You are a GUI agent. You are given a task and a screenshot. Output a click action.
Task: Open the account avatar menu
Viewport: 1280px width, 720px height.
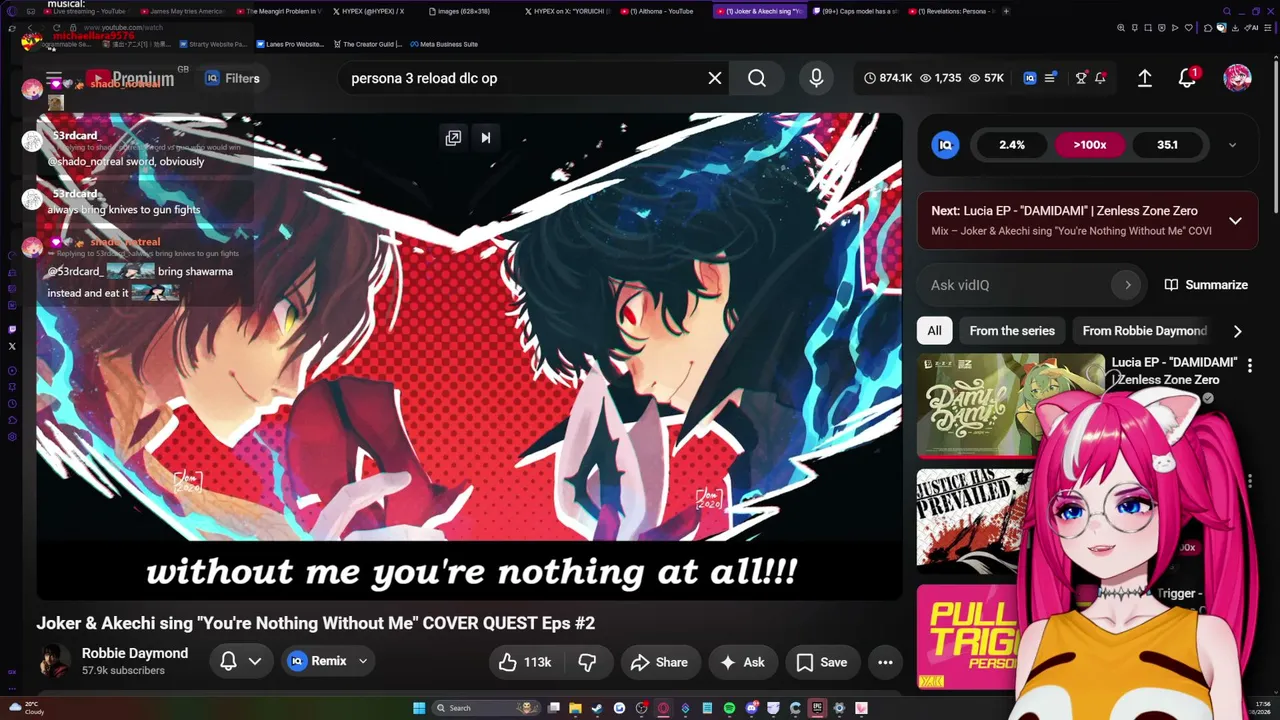1237,78
